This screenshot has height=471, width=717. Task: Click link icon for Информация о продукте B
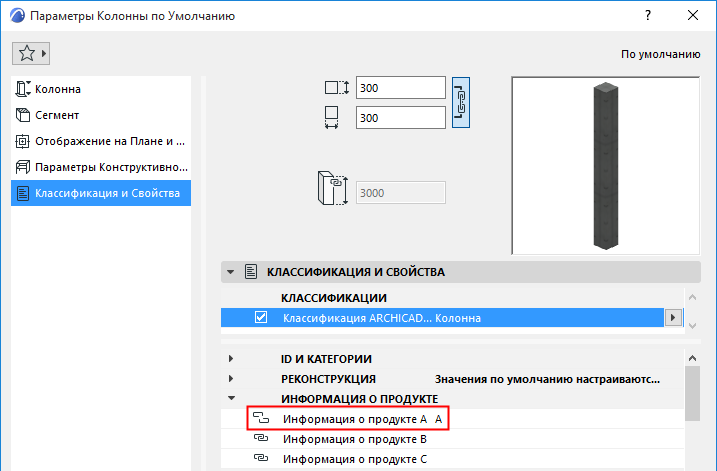click(x=261, y=438)
